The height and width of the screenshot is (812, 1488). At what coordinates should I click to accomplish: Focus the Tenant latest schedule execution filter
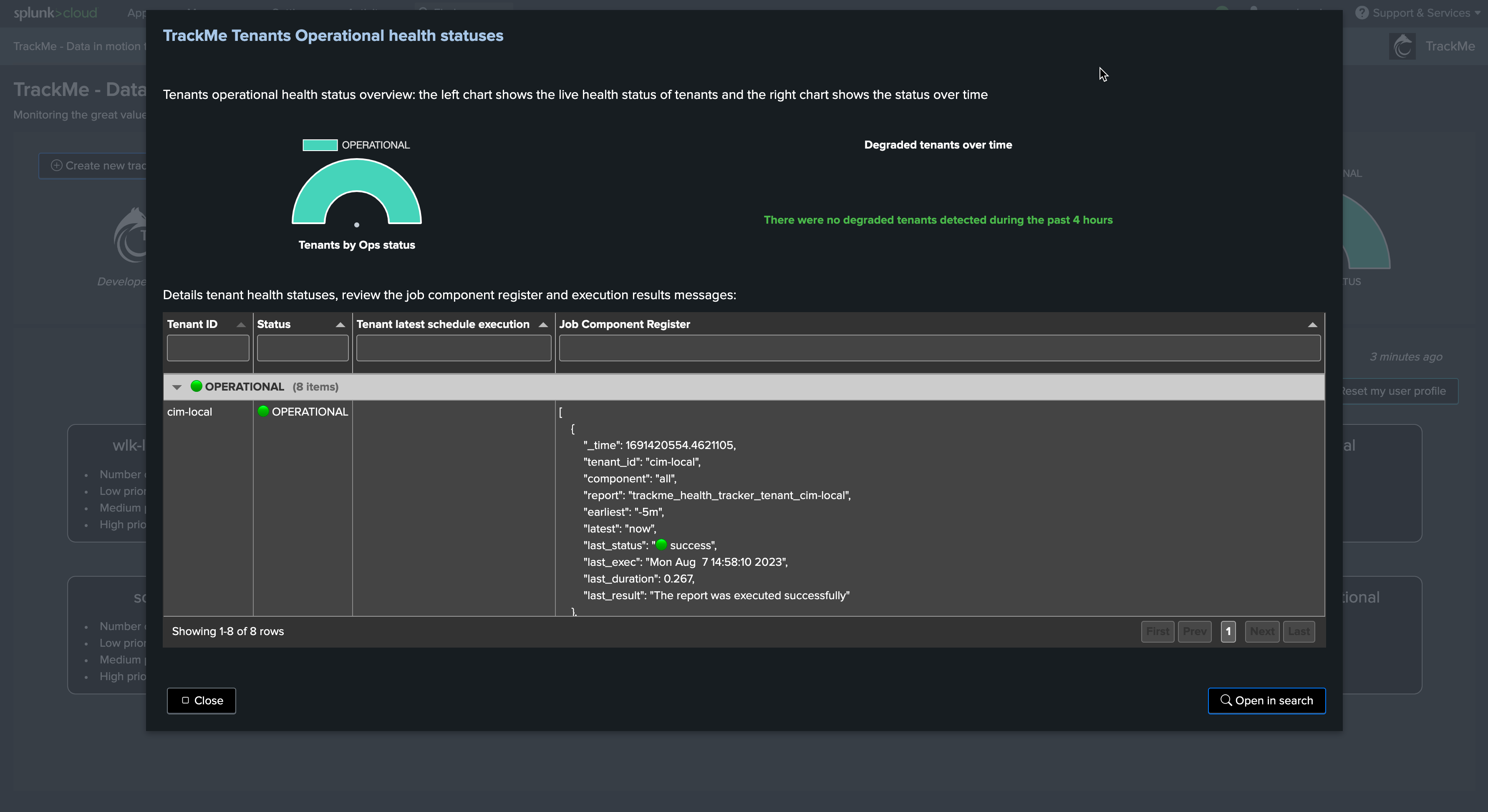[454, 348]
